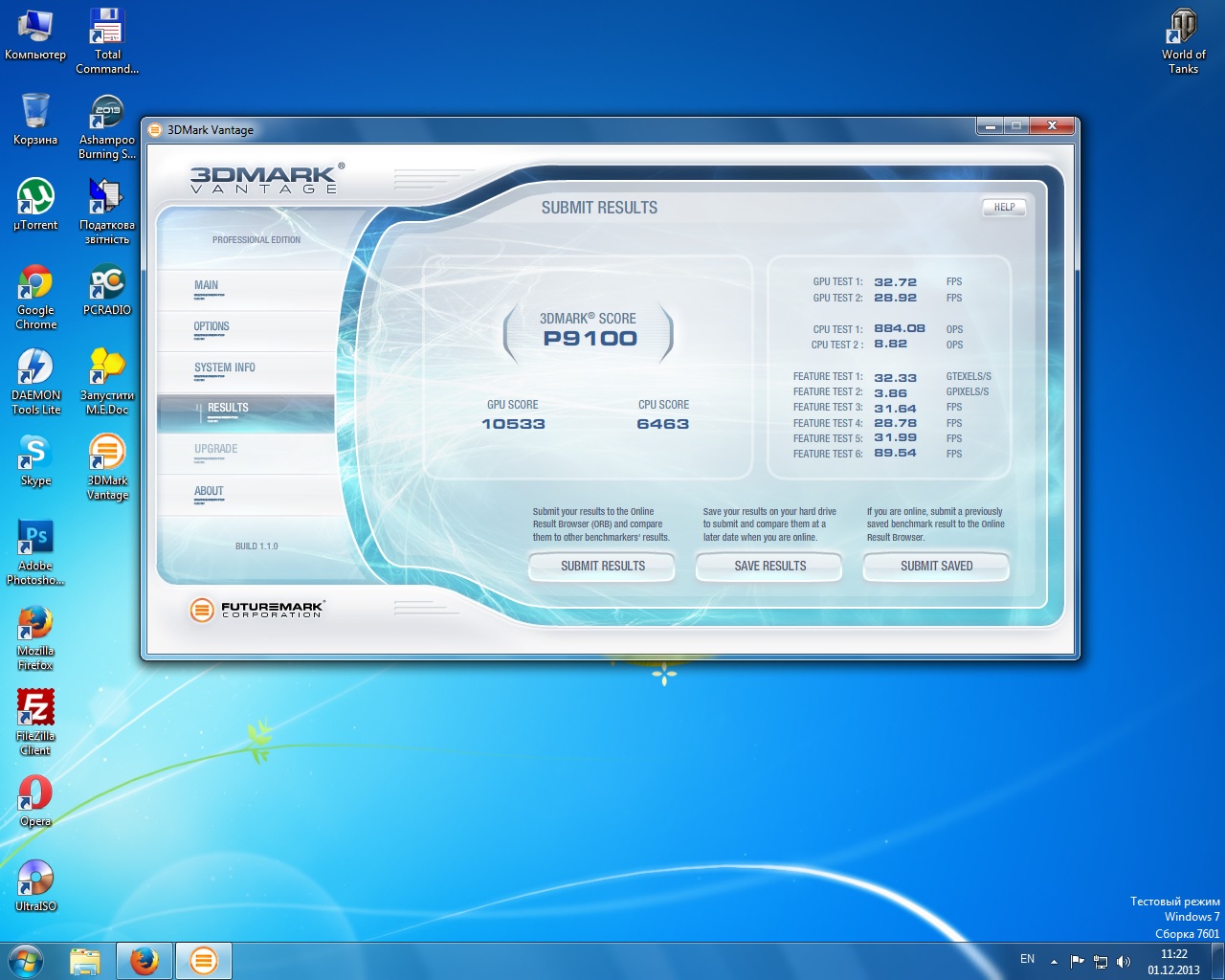Close the 3DMark Vantage window

1051,126
